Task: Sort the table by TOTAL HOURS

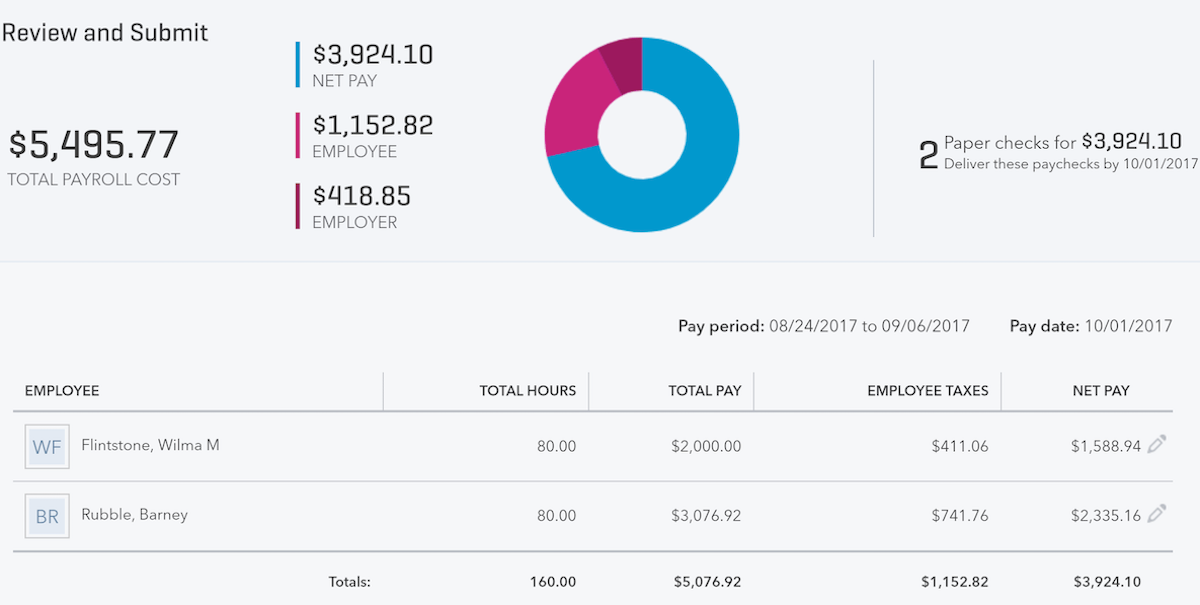Action: click(x=527, y=391)
